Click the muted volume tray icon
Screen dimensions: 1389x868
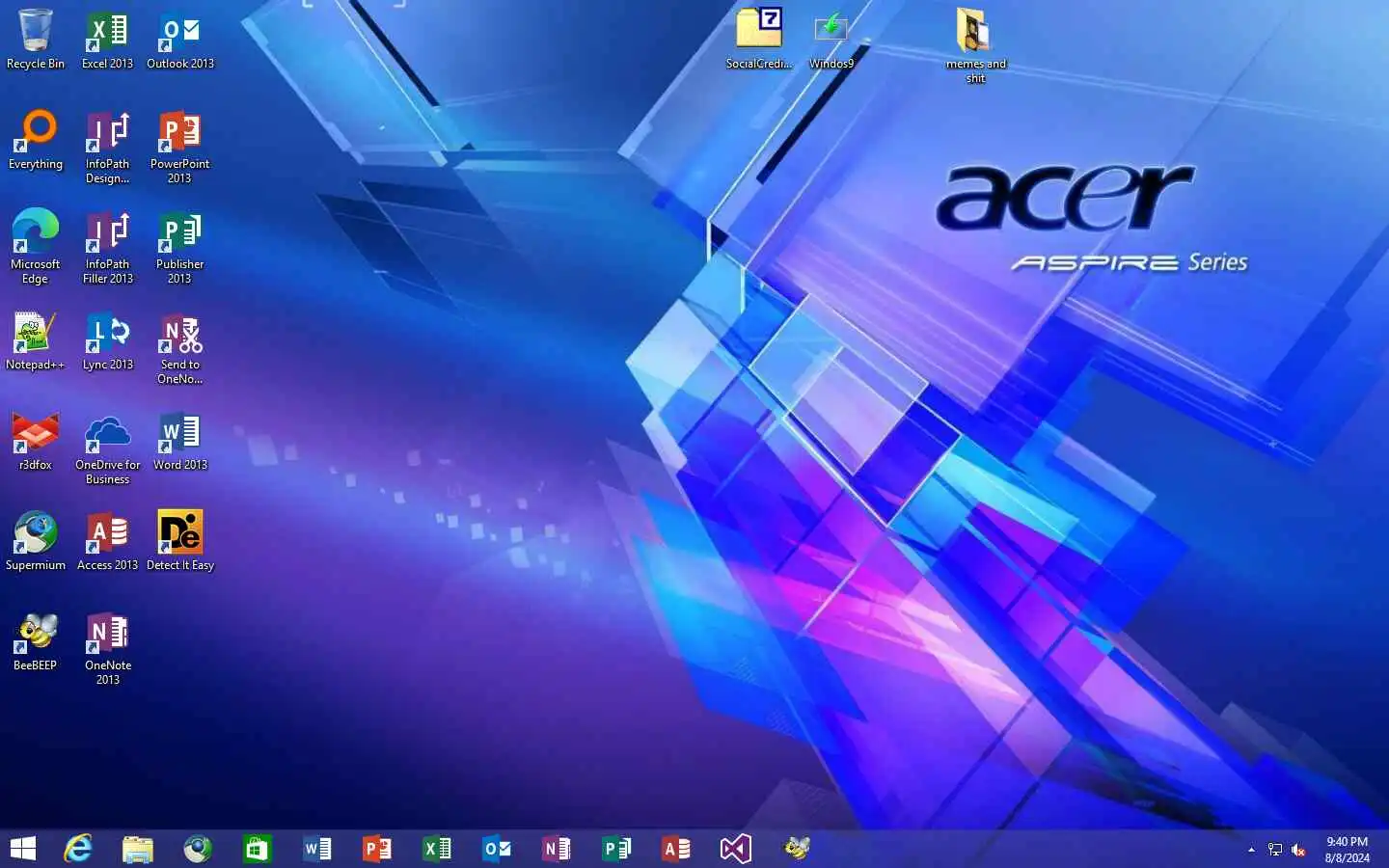(x=1298, y=850)
